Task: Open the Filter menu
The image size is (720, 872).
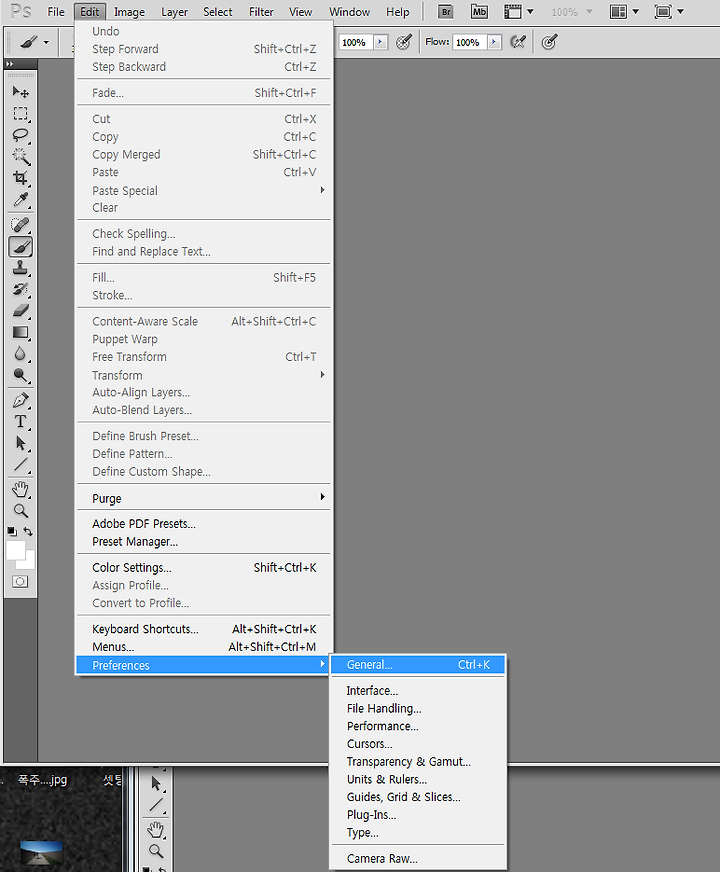Action: point(261,12)
